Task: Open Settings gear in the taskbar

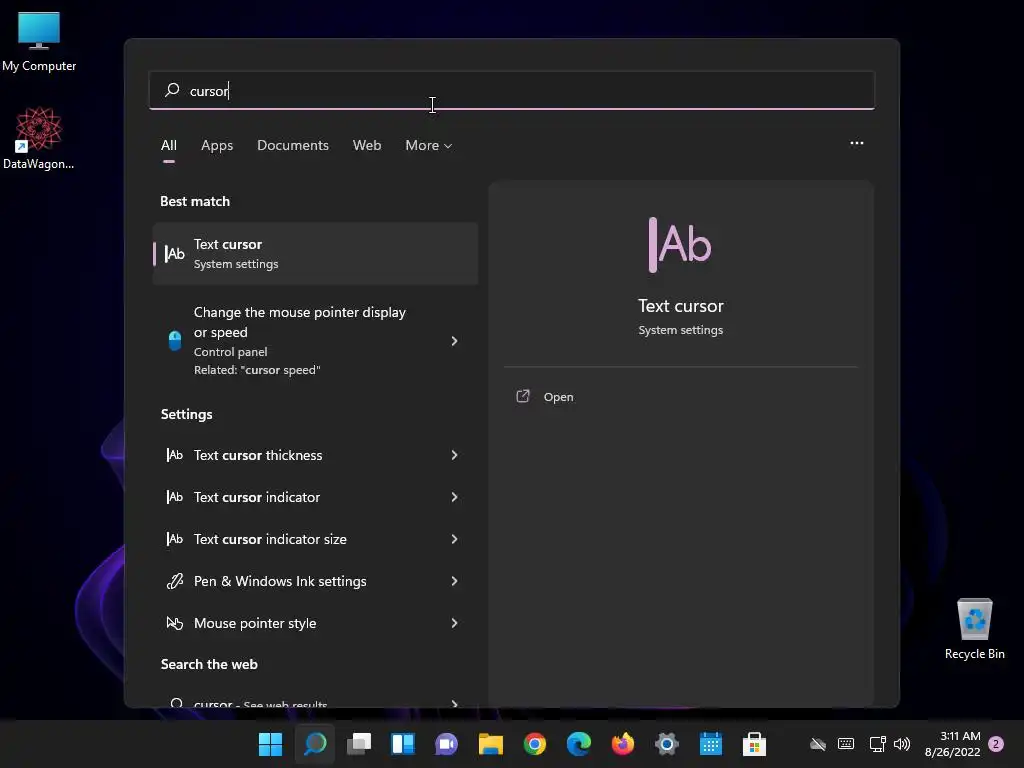Action: coord(667,744)
